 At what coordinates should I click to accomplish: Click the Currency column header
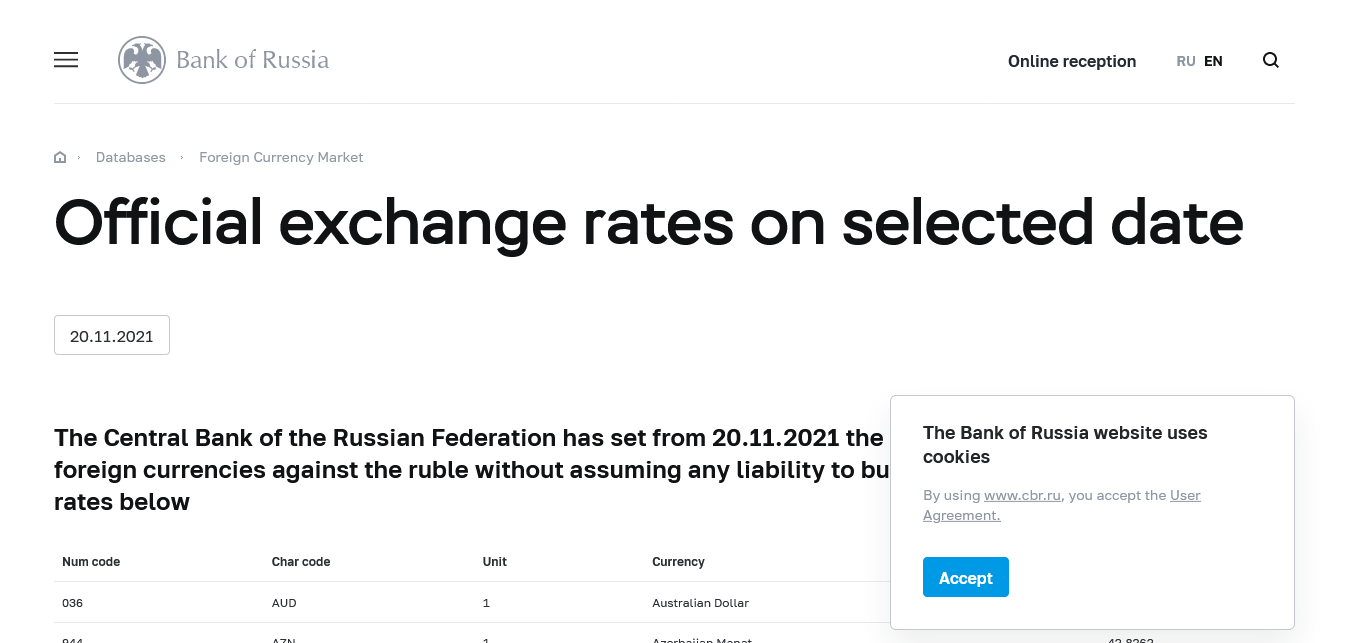click(678, 562)
